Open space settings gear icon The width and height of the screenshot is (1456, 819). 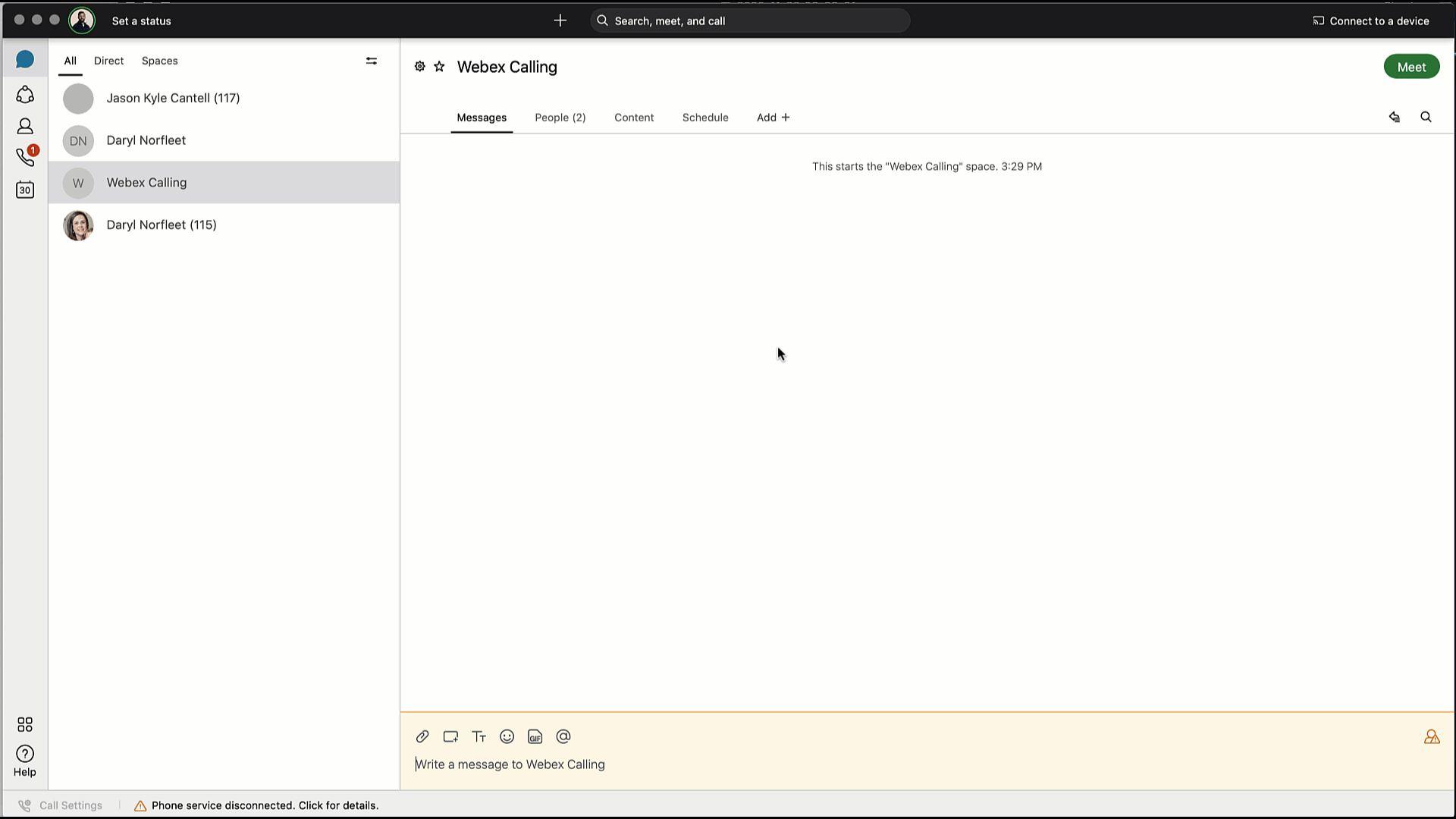coord(420,67)
